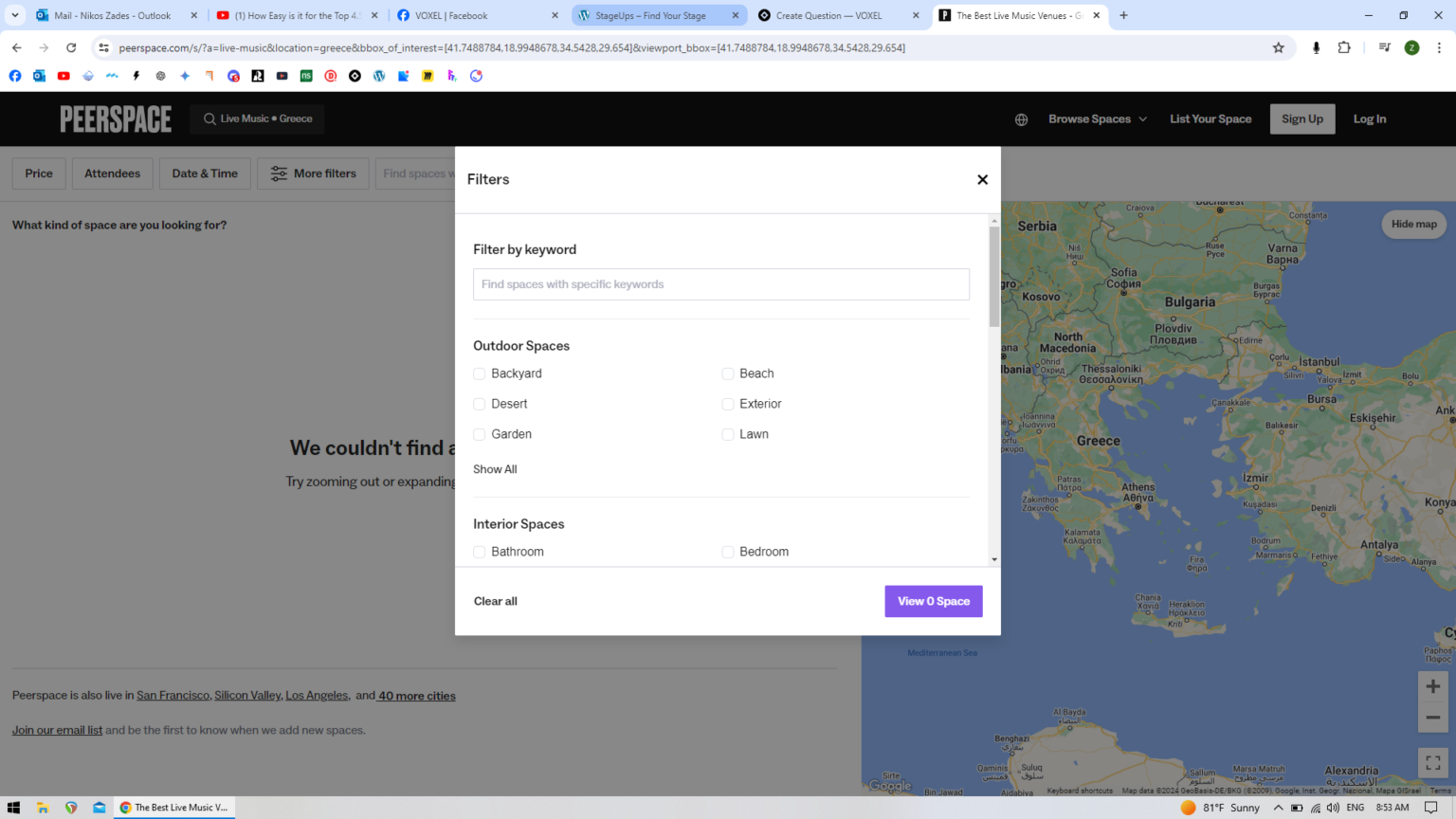Open the WordPress bookmark

click(x=379, y=76)
